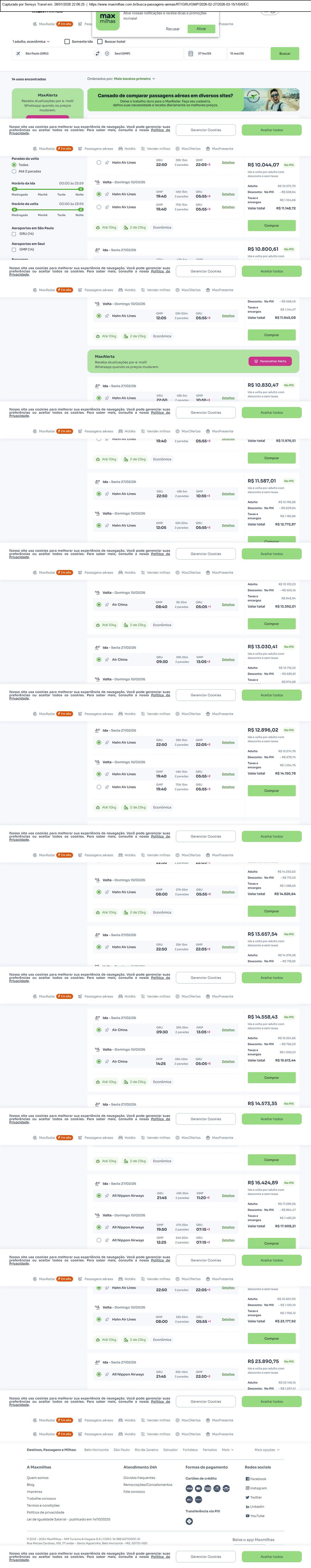Click the "Horário da ida" slider left handle
The image size is (311, 1568).
(14, 189)
